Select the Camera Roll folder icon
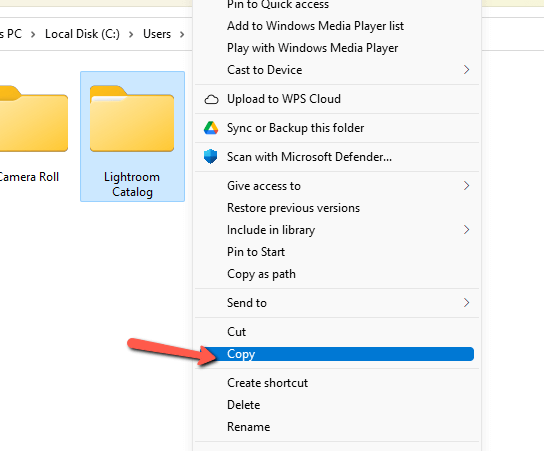The width and height of the screenshot is (544, 451). point(33,118)
